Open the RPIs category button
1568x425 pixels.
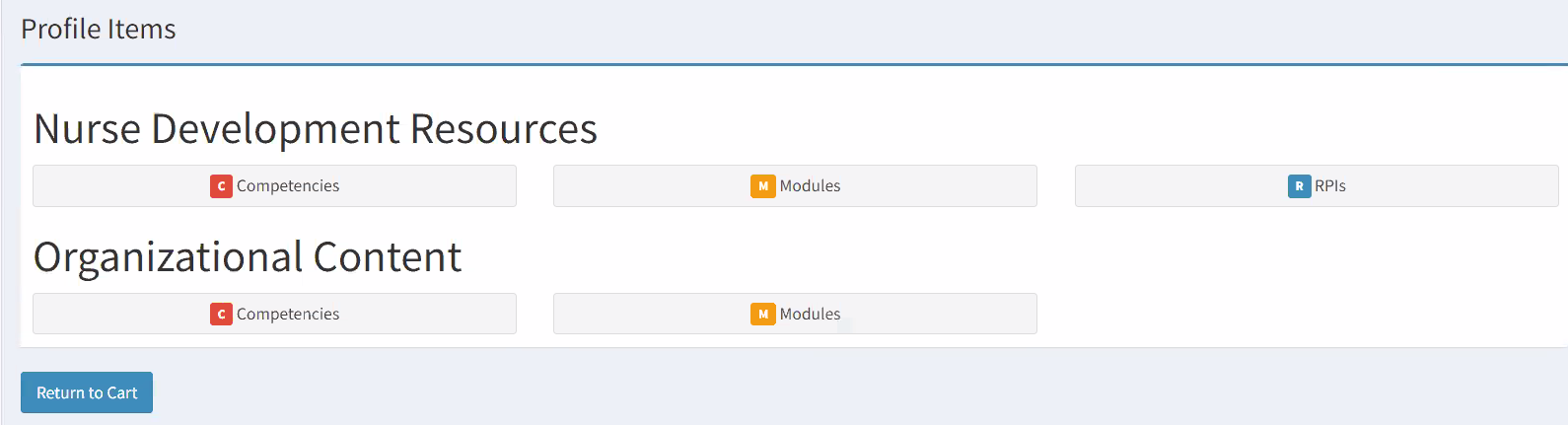[x=1317, y=185]
